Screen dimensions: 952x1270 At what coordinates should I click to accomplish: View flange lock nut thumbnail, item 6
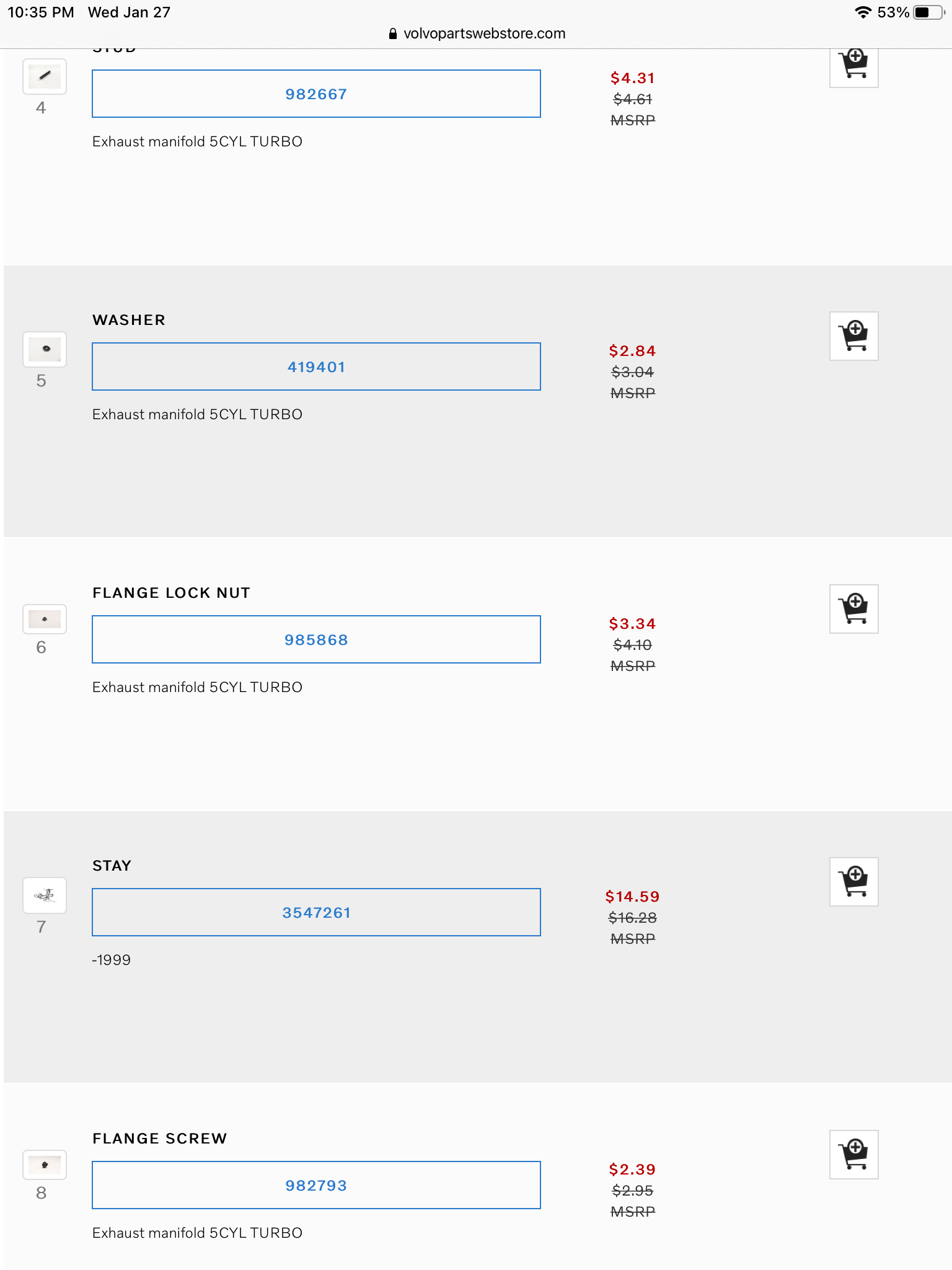click(x=45, y=619)
